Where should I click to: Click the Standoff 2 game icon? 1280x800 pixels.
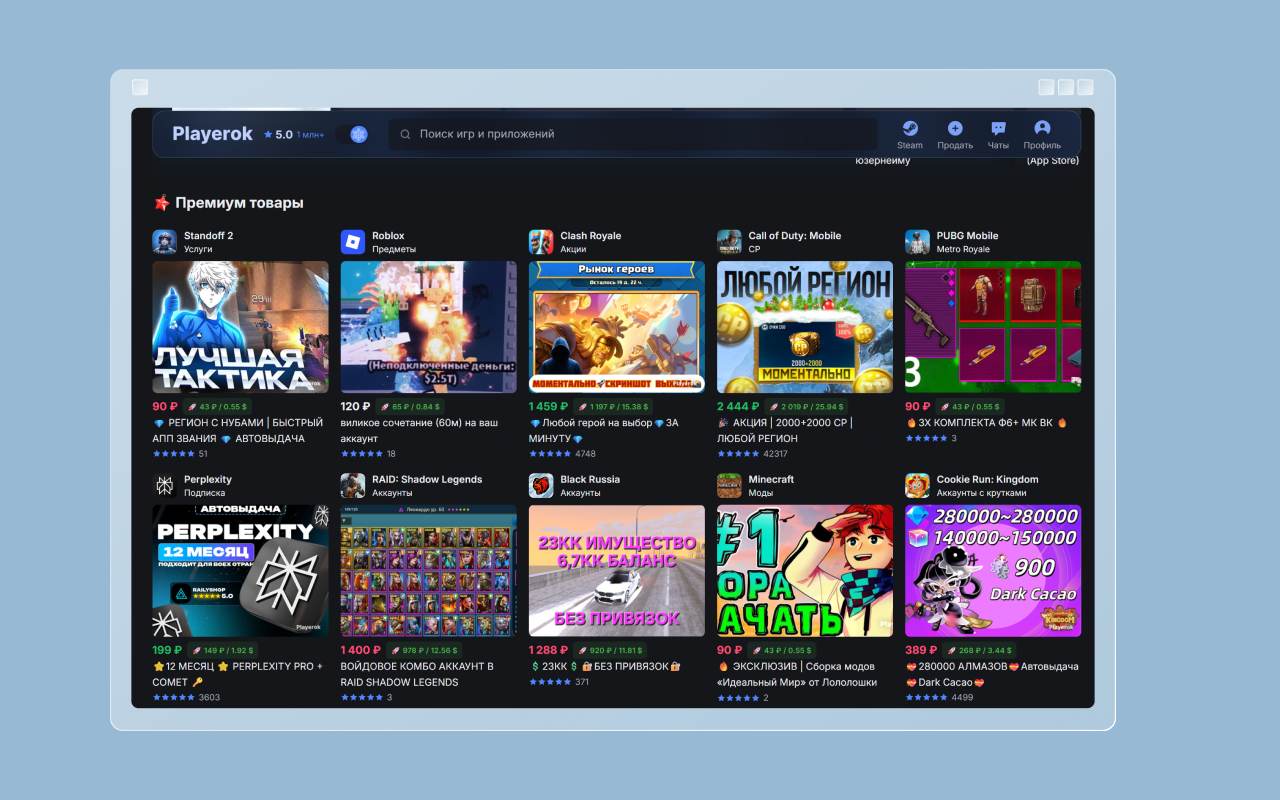click(x=164, y=242)
